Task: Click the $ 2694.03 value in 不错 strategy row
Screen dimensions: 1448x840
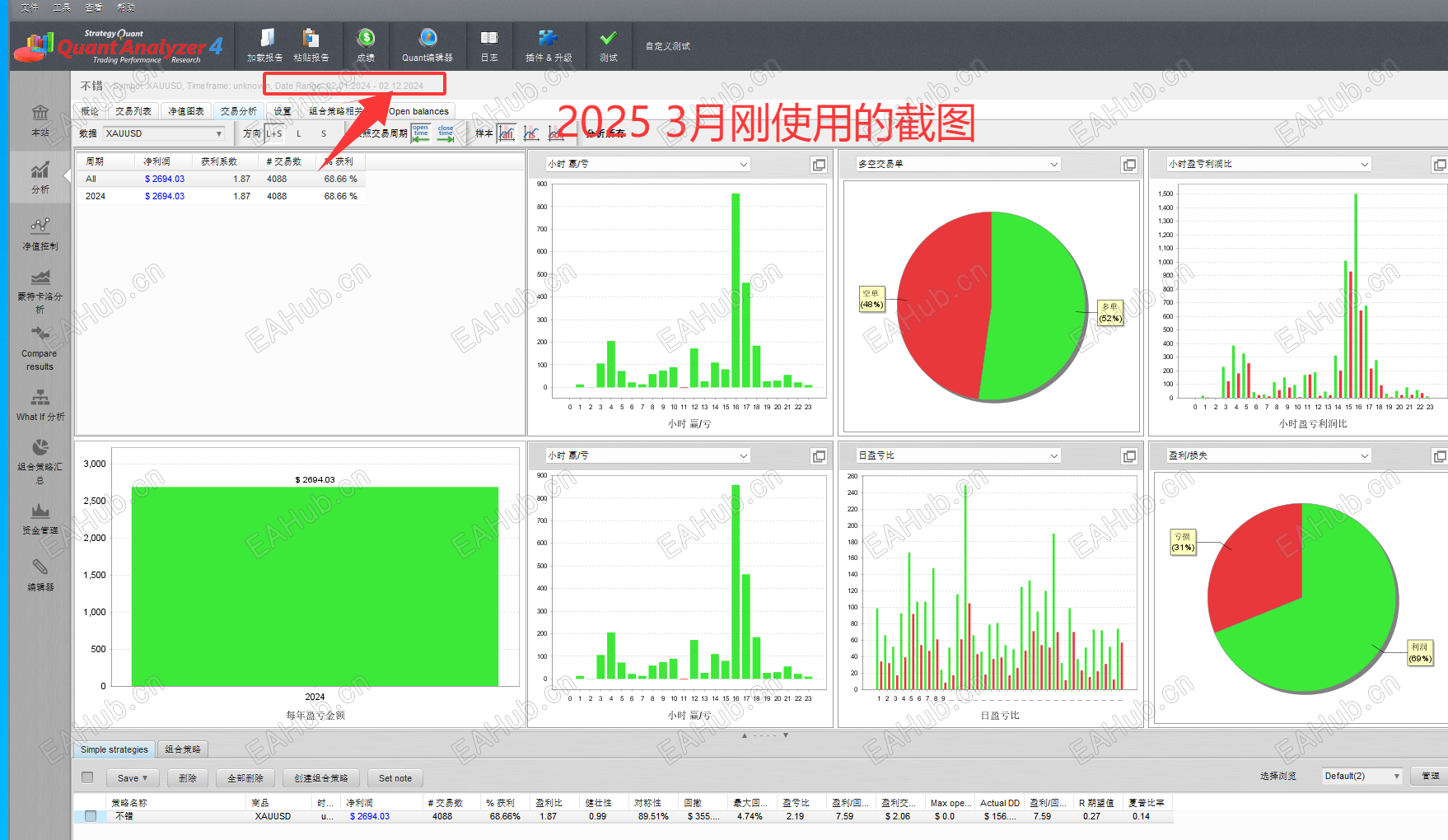Action: pyautogui.click(x=370, y=816)
